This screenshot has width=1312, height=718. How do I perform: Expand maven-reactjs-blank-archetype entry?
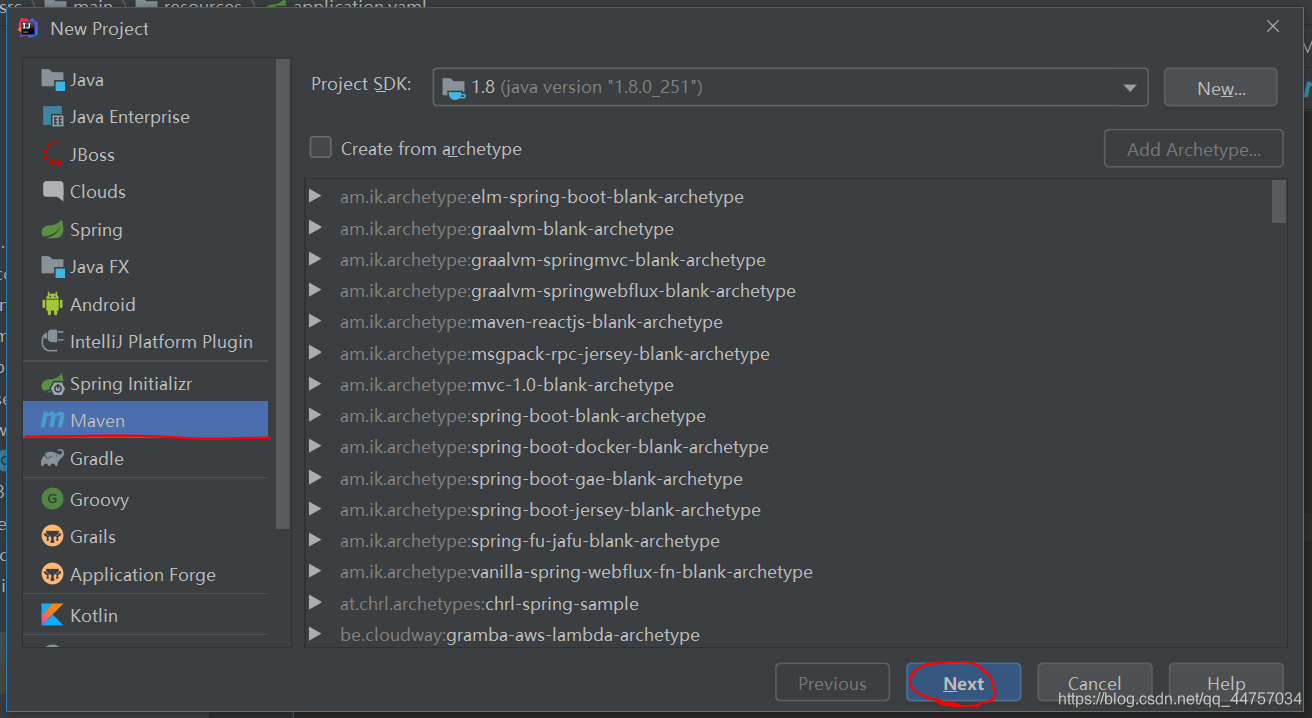[316, 322]
